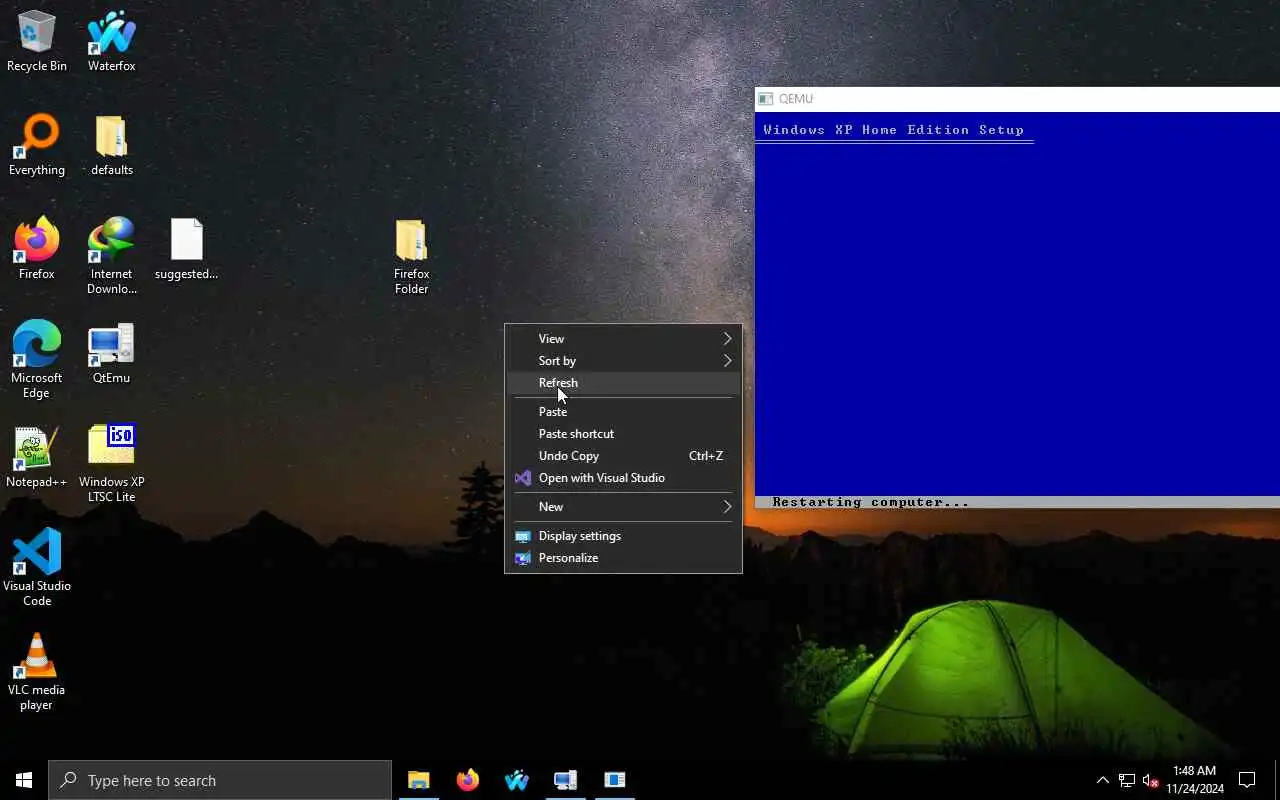The width and height of the screenshot is (1280, 800).
Task: Select the Notepad++ desktop shortcut
Action: pos(37,458)
